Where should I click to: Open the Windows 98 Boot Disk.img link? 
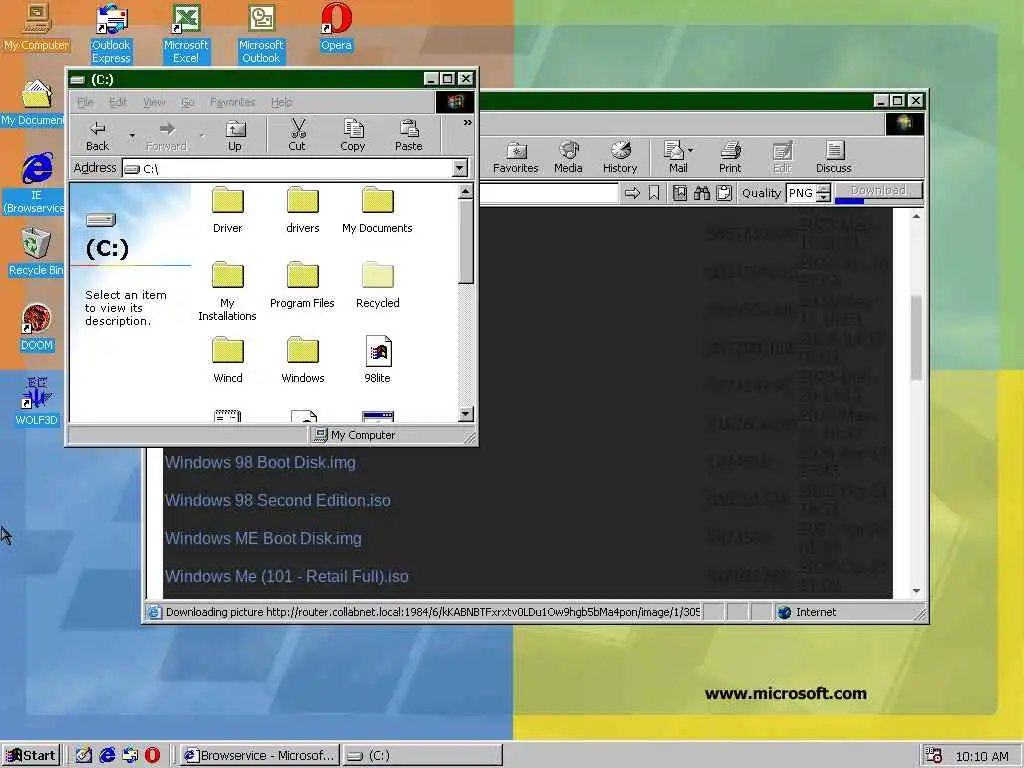pyautogui.click(x=260, y=462)
